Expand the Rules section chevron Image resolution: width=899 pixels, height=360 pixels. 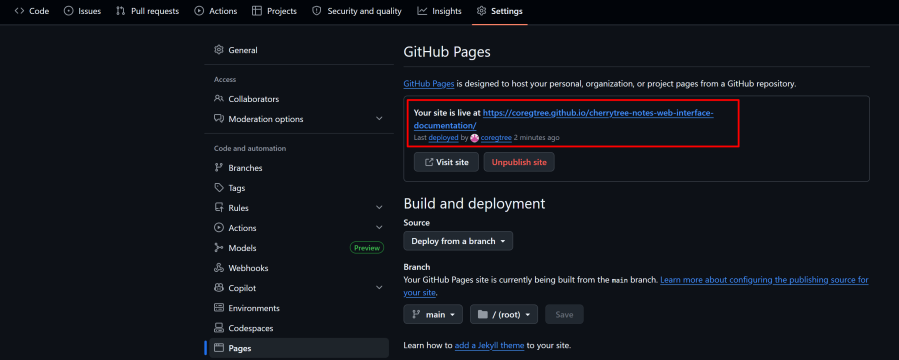[x=379, y=208]
